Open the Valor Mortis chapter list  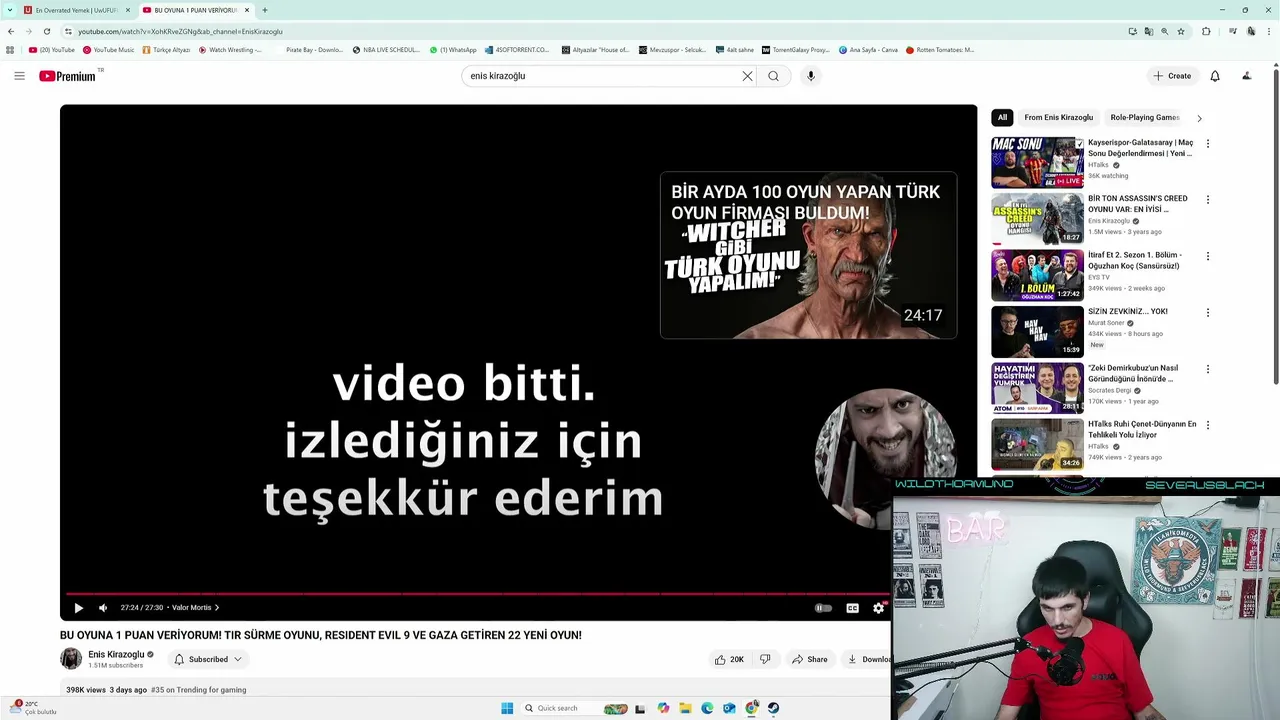[195, 608]
